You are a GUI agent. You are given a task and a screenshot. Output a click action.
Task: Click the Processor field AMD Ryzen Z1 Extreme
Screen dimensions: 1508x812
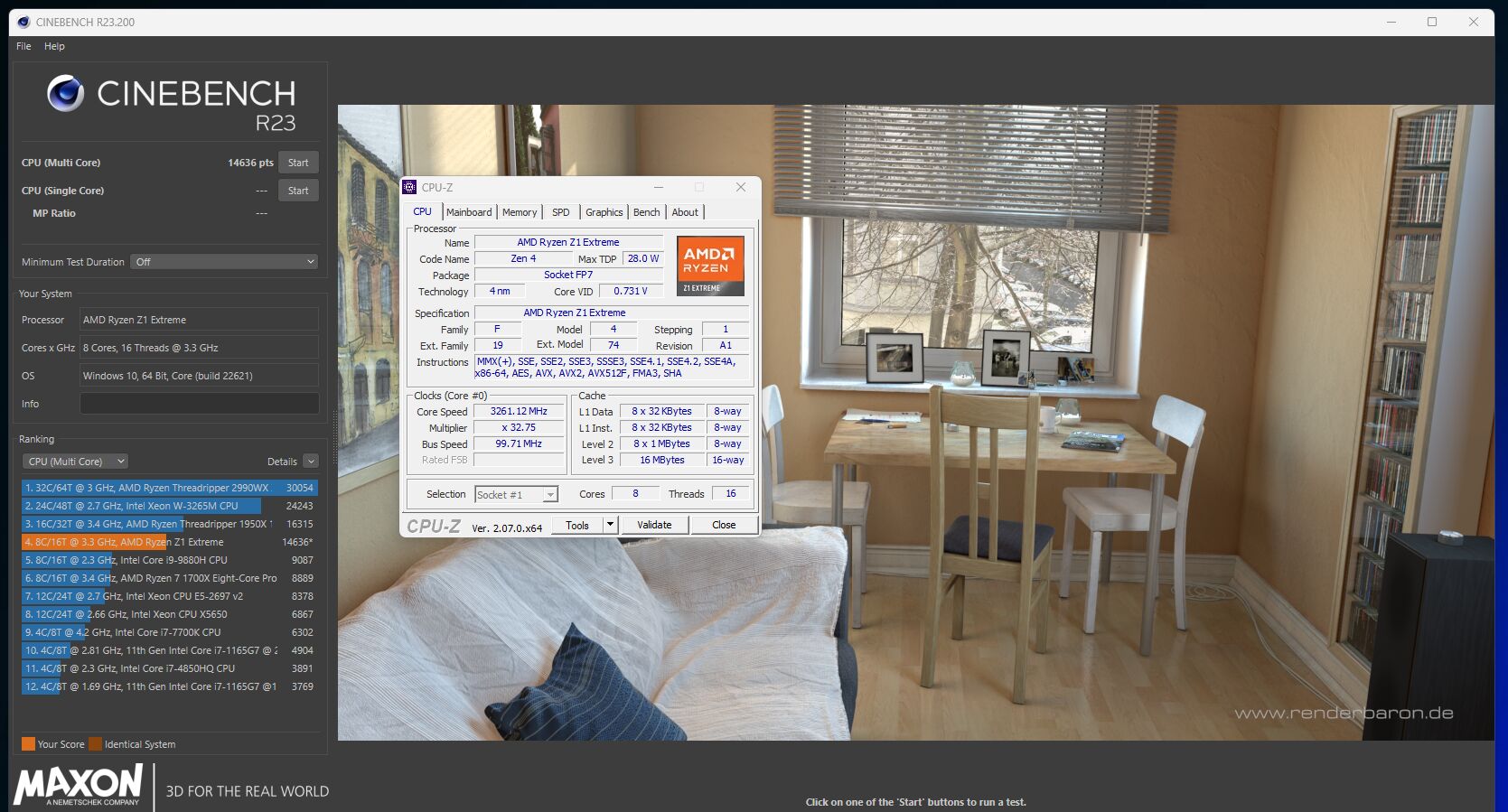[199, 320]
